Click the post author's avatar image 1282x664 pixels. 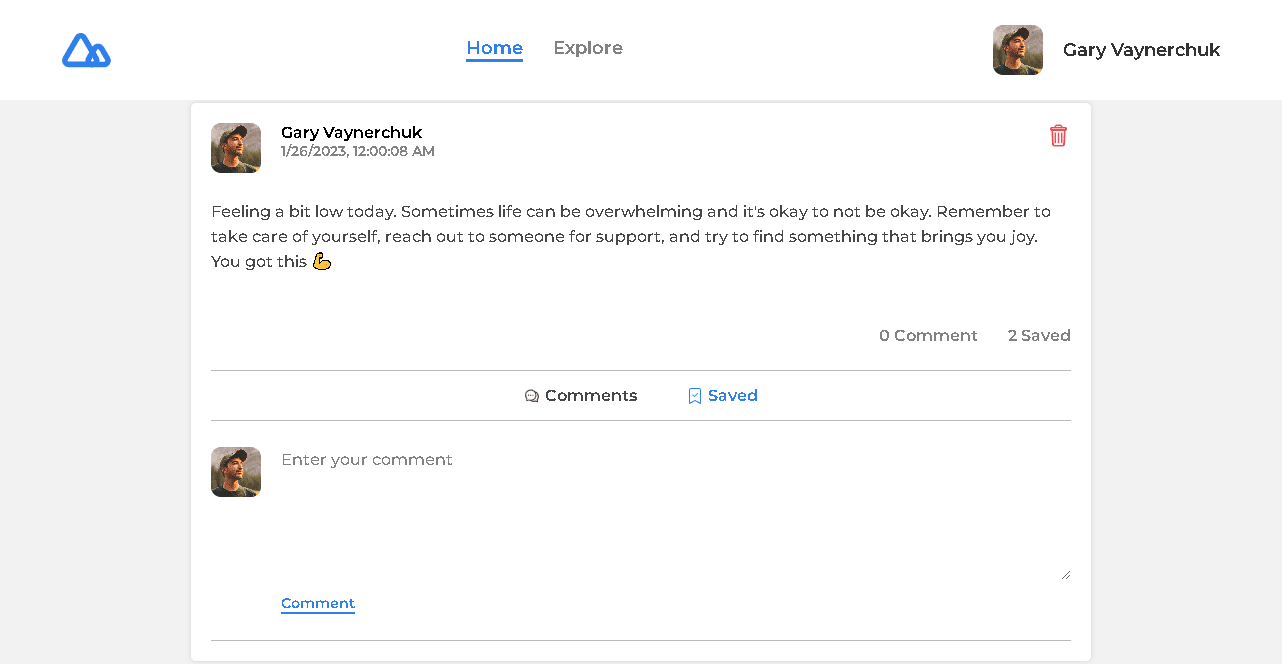(x=236, y=148)
